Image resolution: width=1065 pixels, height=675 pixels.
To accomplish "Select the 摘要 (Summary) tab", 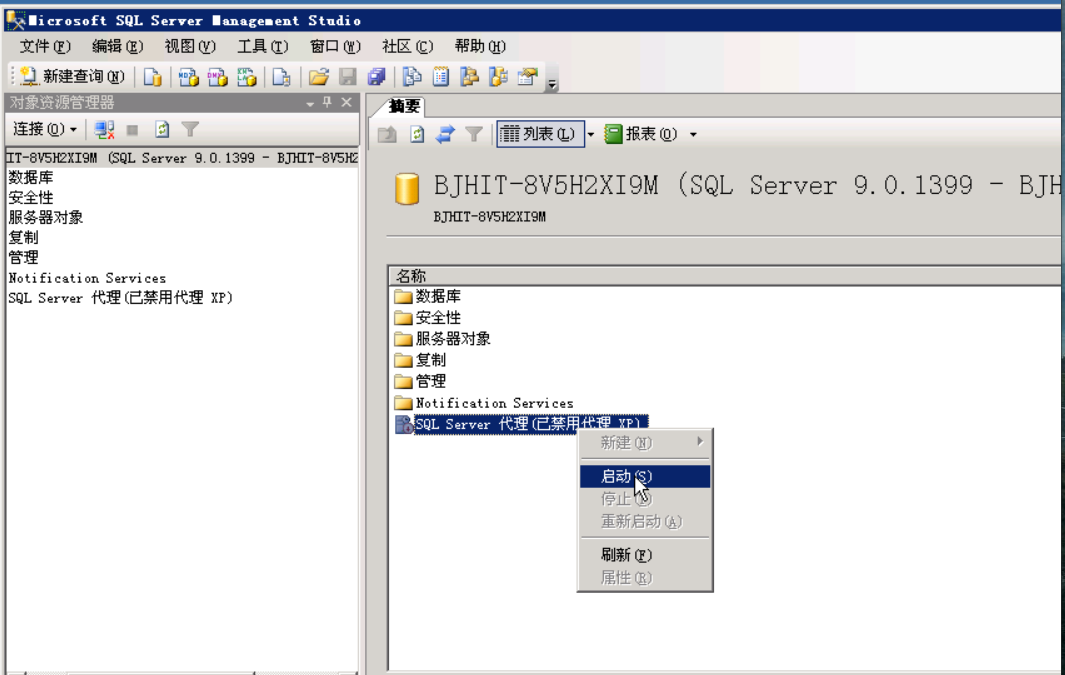I will coord(404,107).
